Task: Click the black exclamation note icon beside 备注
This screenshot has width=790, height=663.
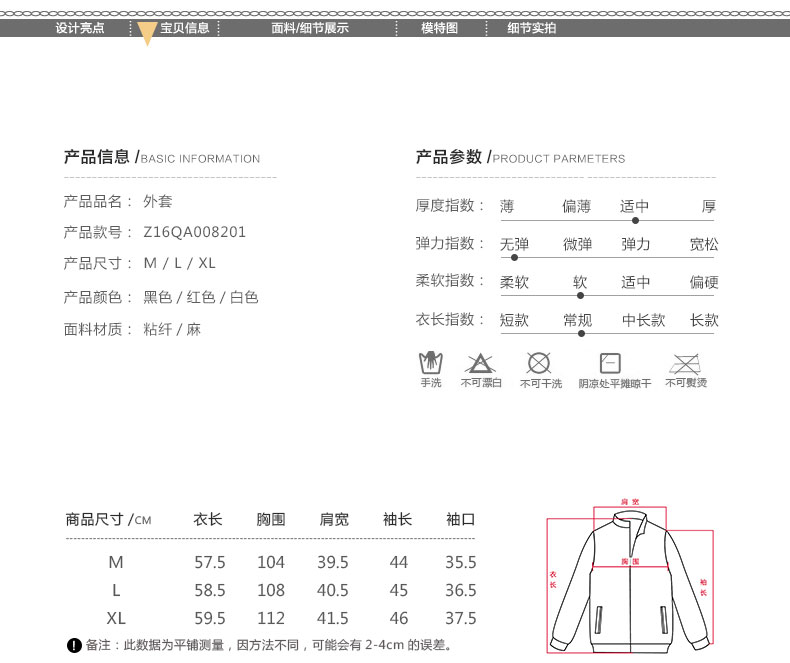Action: [73, 645]
